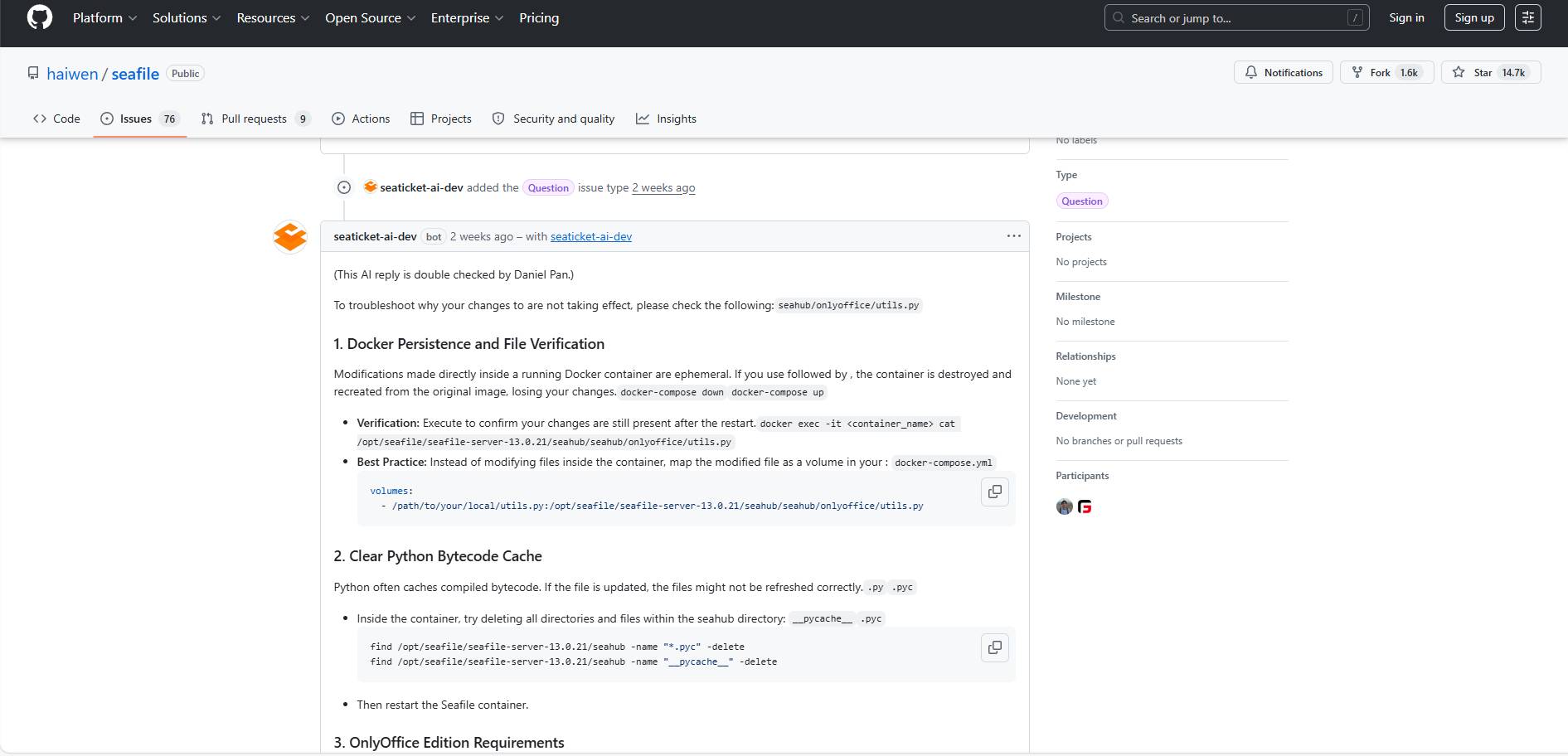This screenshot has height=756, width=1568.
Task: Click the 'bot' label next to seaticket-ai-dev
Action: click(x=434, y=237)
